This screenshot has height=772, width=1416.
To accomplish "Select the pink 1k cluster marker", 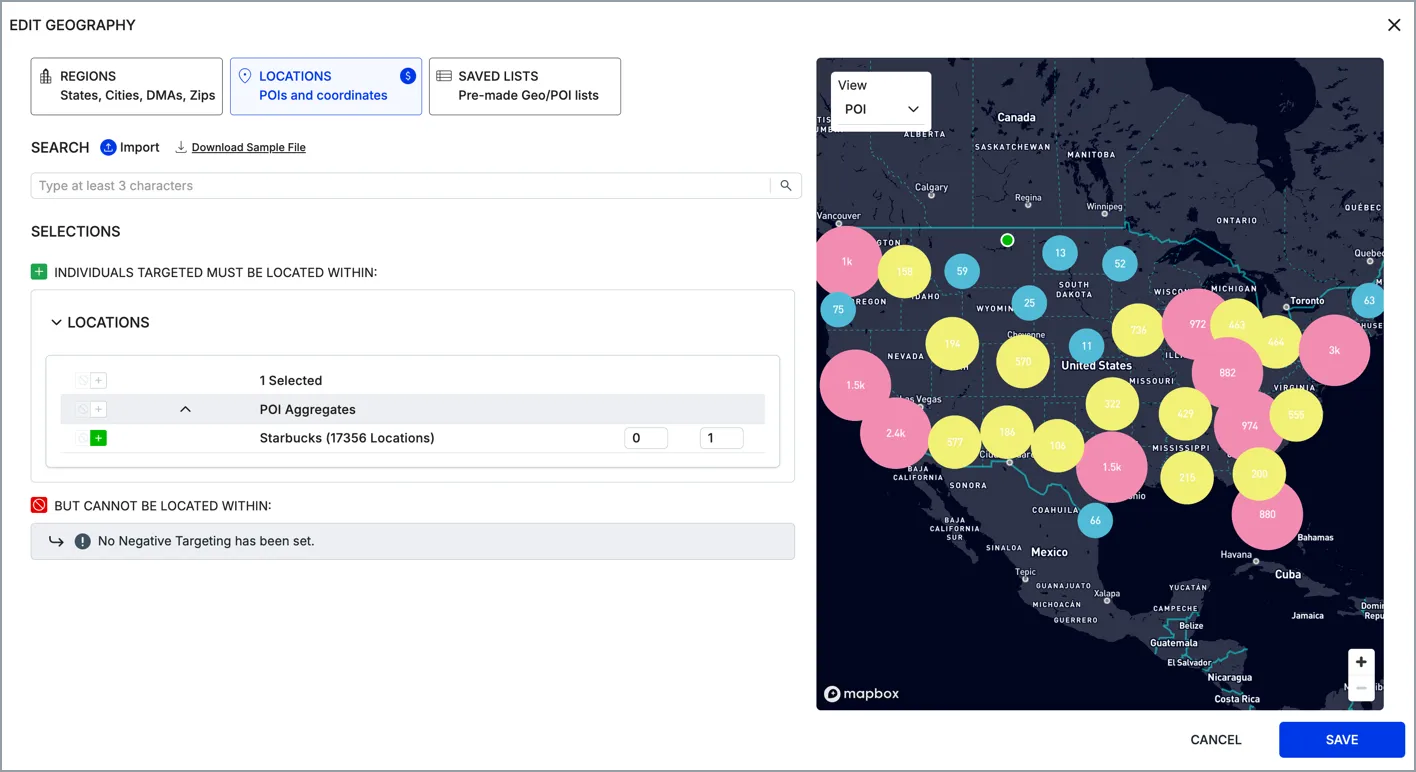I will click(847, 262).
